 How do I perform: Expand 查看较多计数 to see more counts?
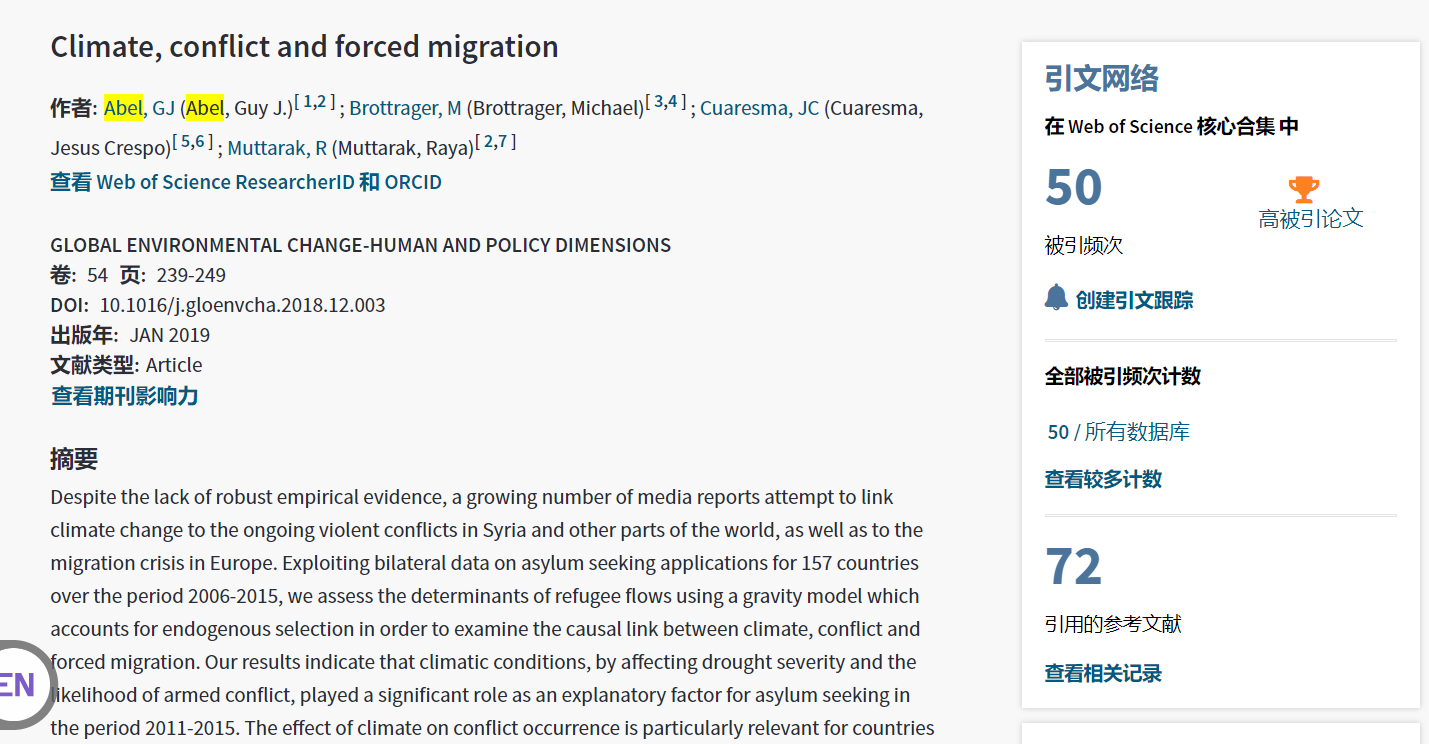point(1103,479)
